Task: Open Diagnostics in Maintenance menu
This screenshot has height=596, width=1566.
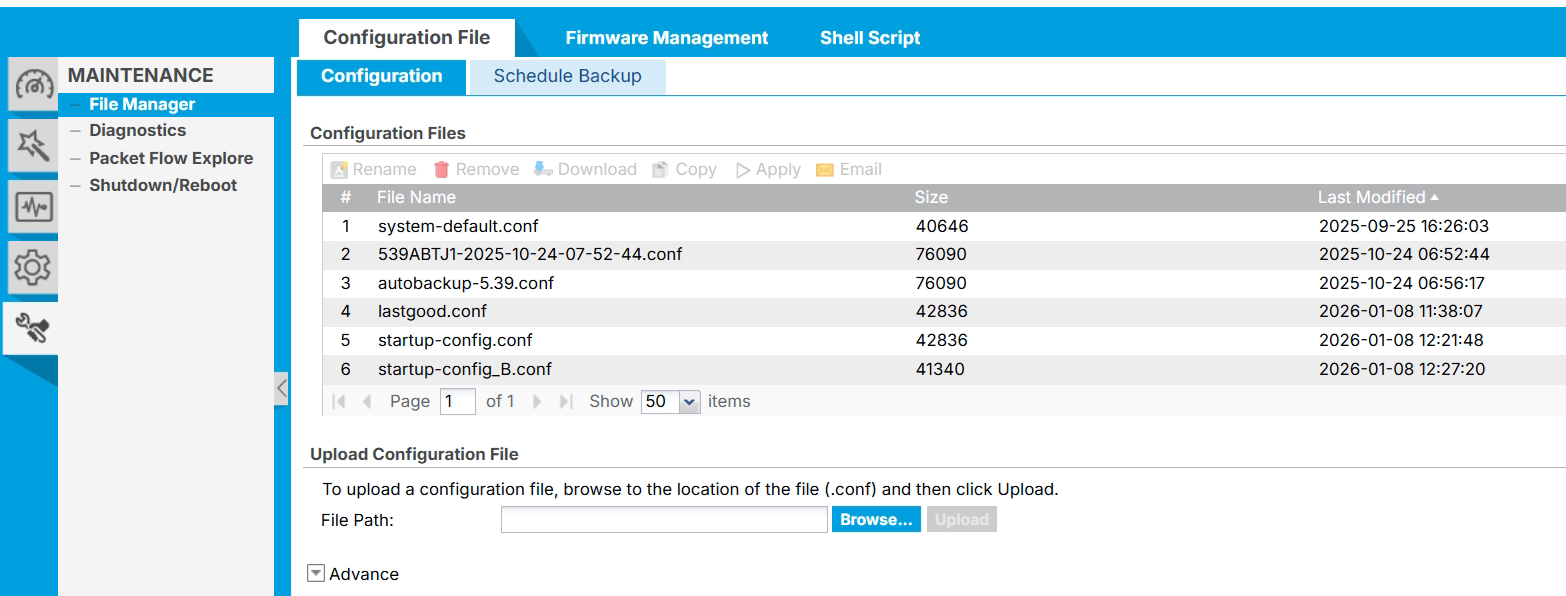Action: [x=138, y=130]
